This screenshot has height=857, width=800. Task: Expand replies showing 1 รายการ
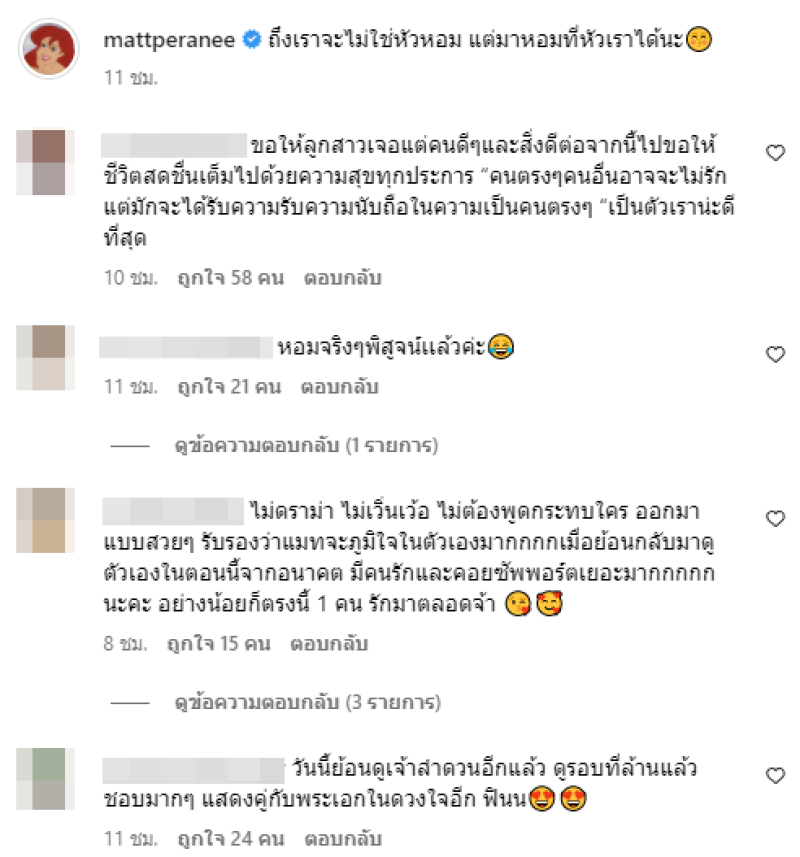[x=306, y=445]
